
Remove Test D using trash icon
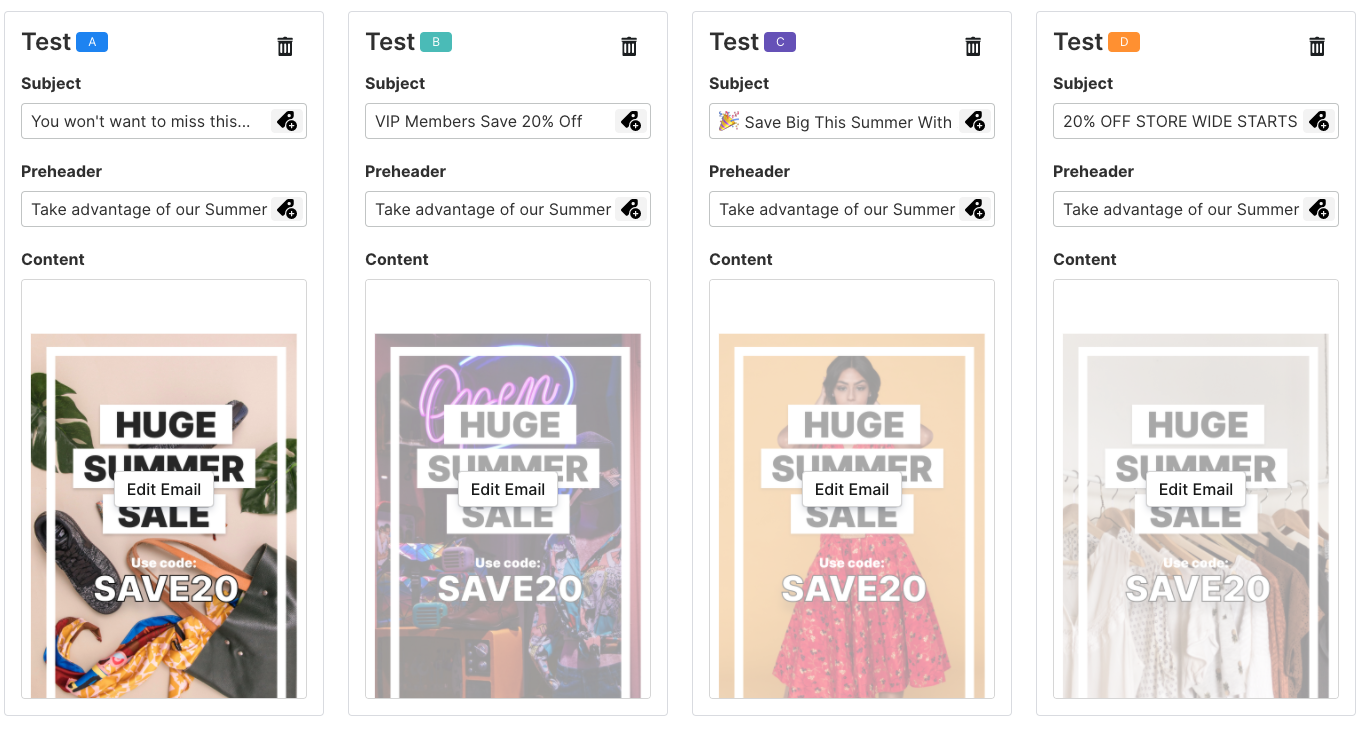pos(1317,46)
